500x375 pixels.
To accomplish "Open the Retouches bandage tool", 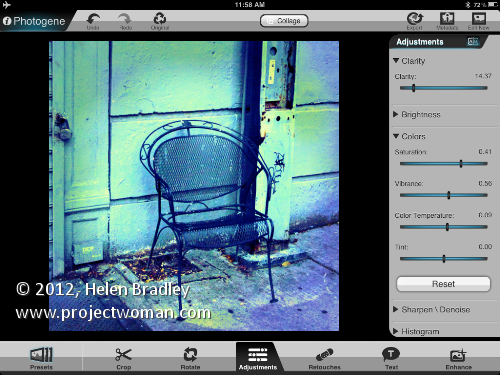I will click(324, 358).
